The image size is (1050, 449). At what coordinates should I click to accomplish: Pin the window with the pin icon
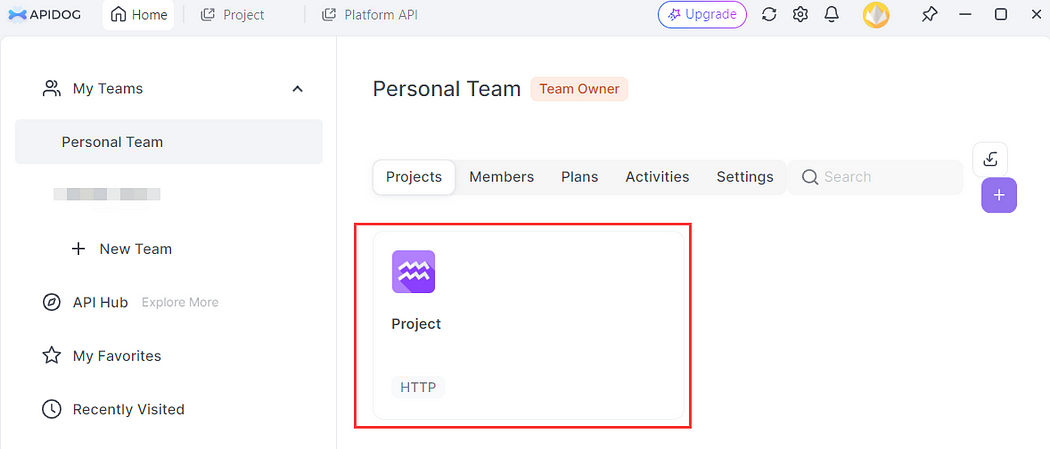point(929,15)
